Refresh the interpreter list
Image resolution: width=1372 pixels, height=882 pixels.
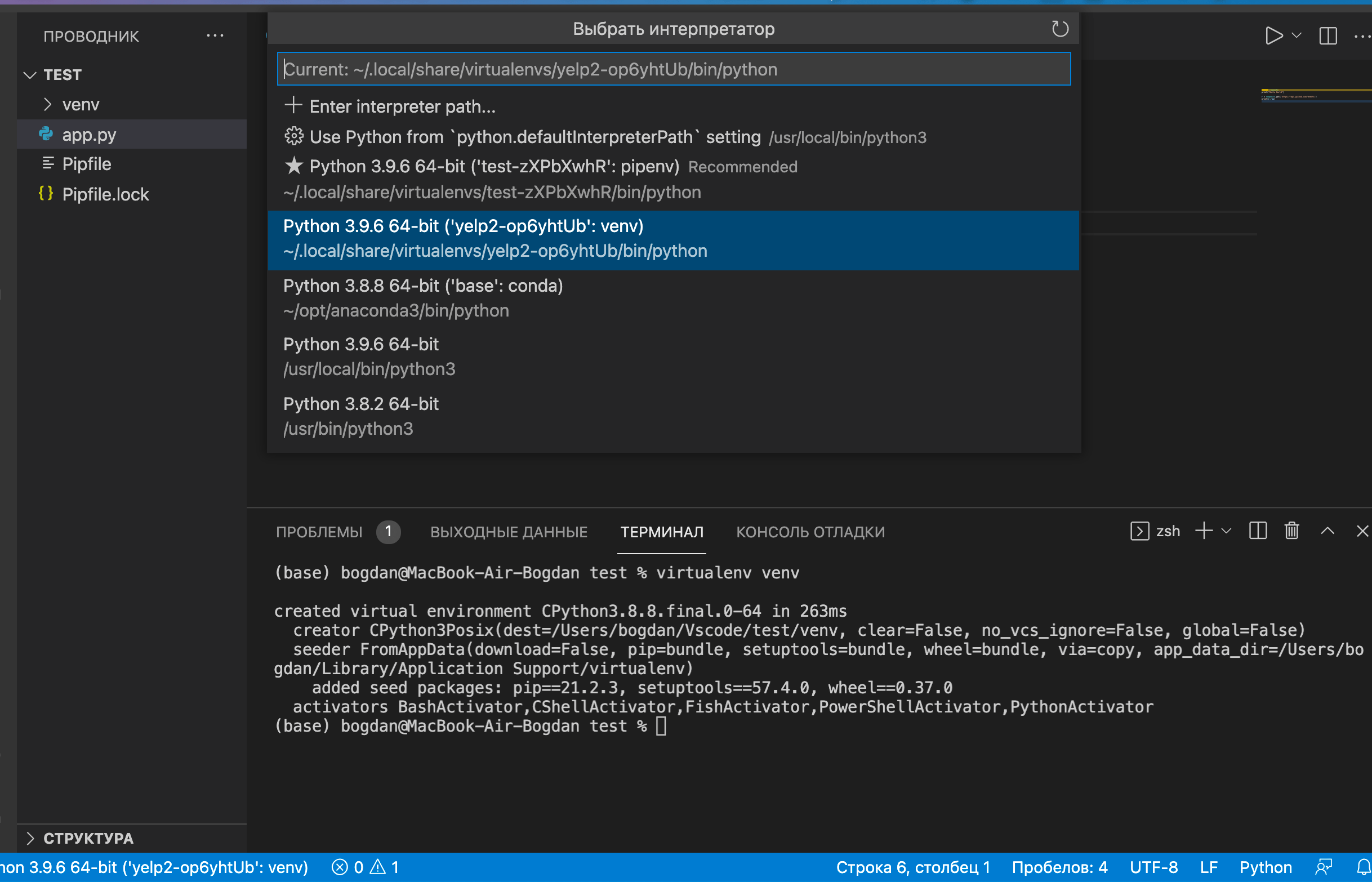tap(1060, 29)
